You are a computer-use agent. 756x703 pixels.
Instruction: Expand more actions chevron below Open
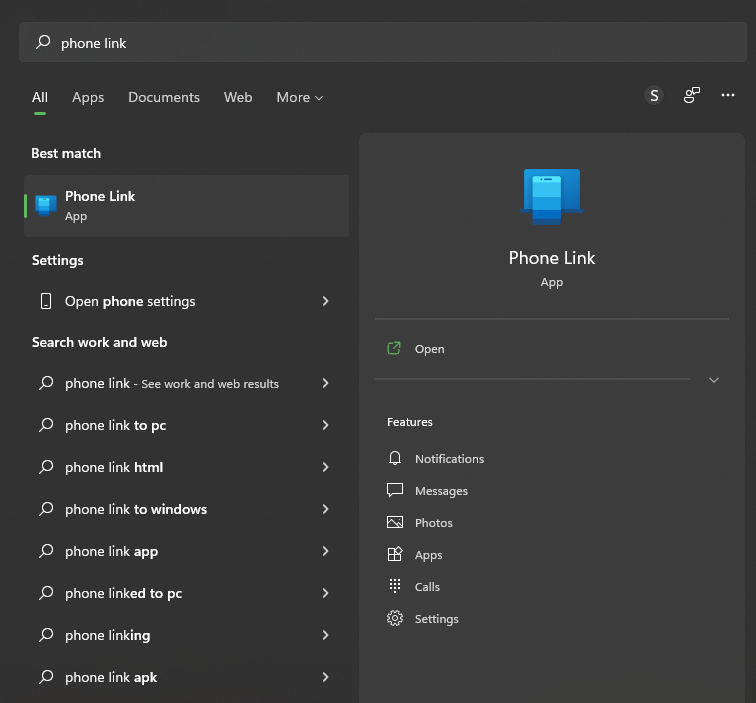(714, 380)
